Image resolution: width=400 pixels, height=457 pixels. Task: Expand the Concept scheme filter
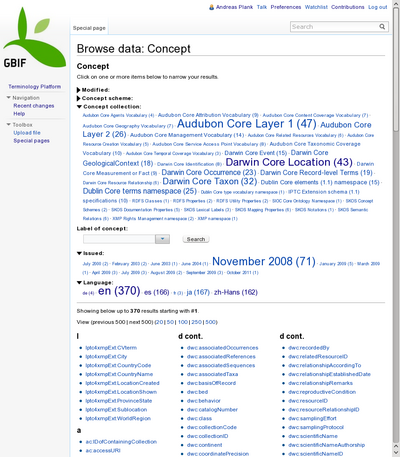[x=79, y=98]
